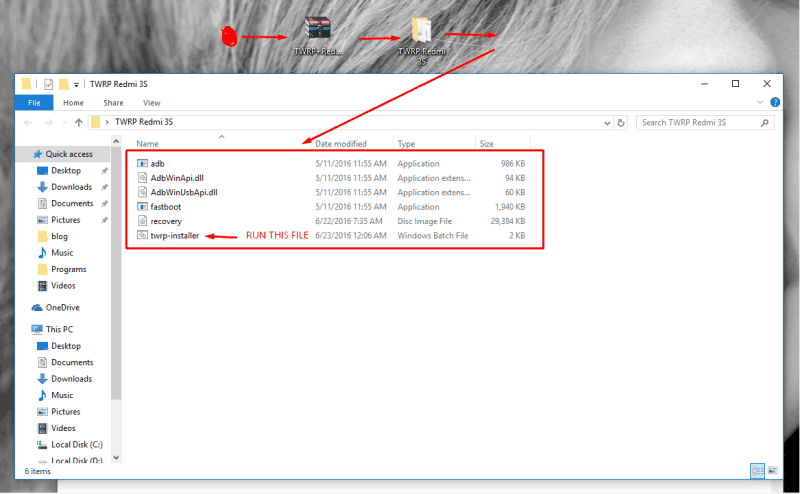Sort by Name column header
The width and height of the screenshot is (800, 494).
(x=147, y=144)
